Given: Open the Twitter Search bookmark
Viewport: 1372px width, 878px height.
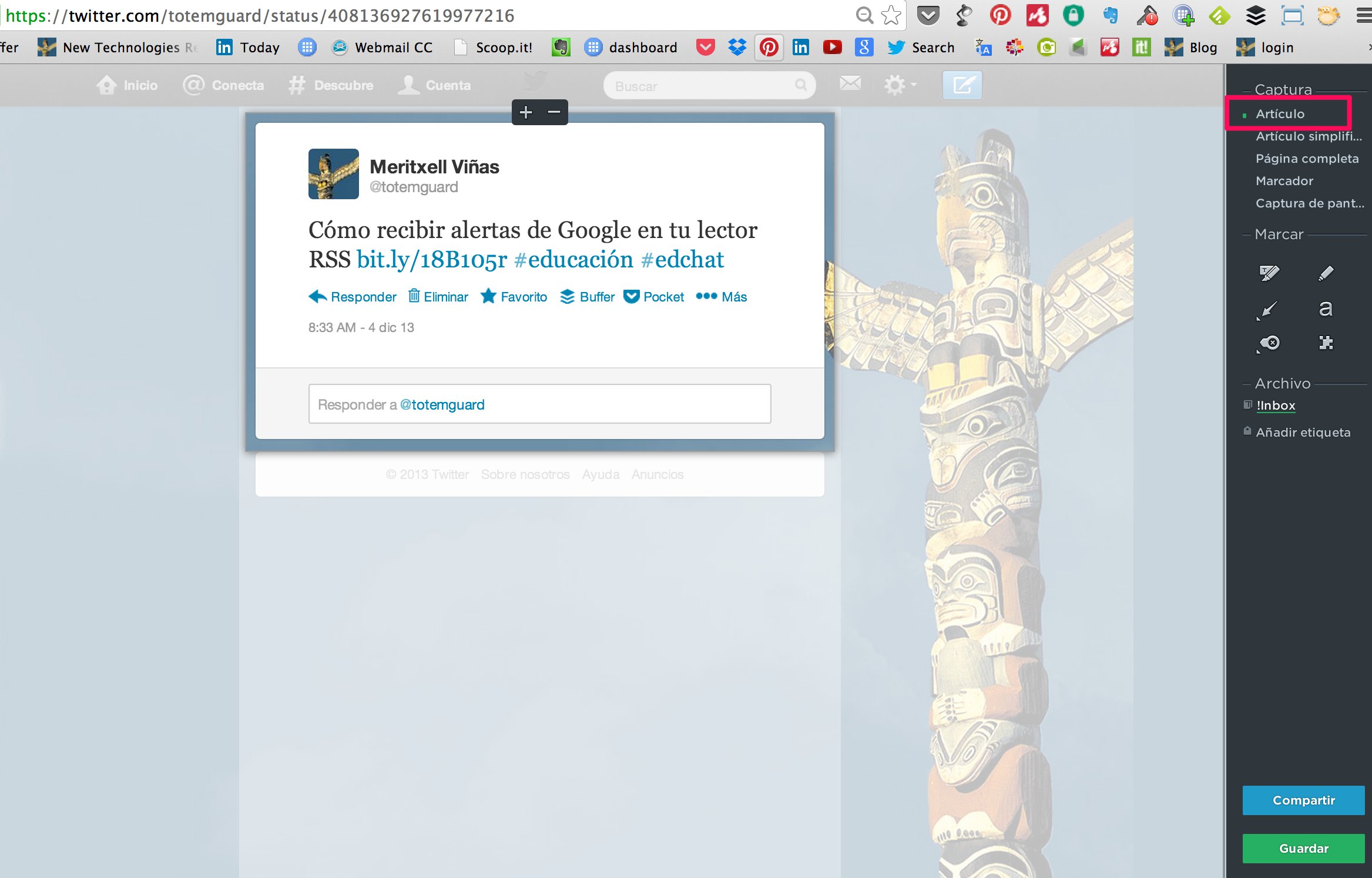Looking at the screenshot, I should (921, 48).
